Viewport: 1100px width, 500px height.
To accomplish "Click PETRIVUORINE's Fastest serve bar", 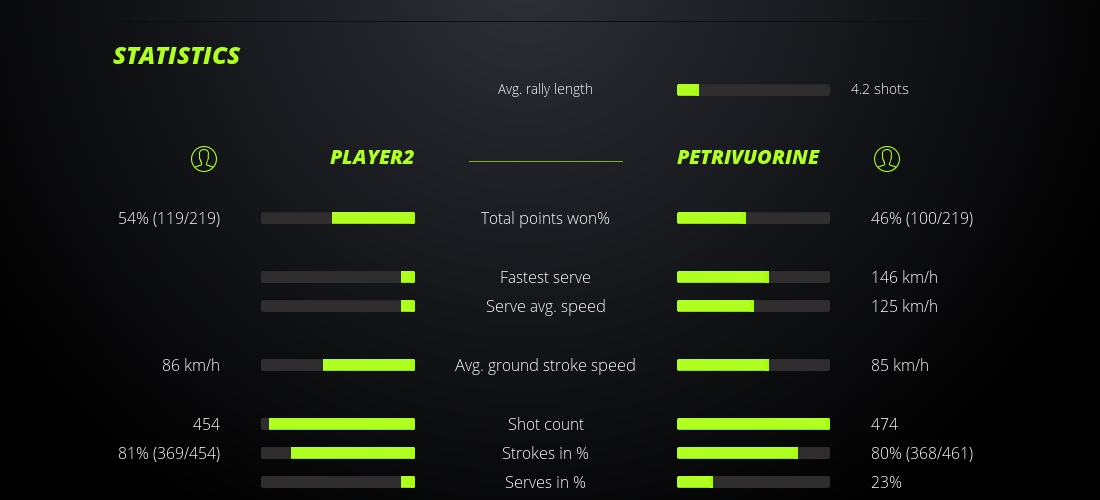I will (753, 277).
